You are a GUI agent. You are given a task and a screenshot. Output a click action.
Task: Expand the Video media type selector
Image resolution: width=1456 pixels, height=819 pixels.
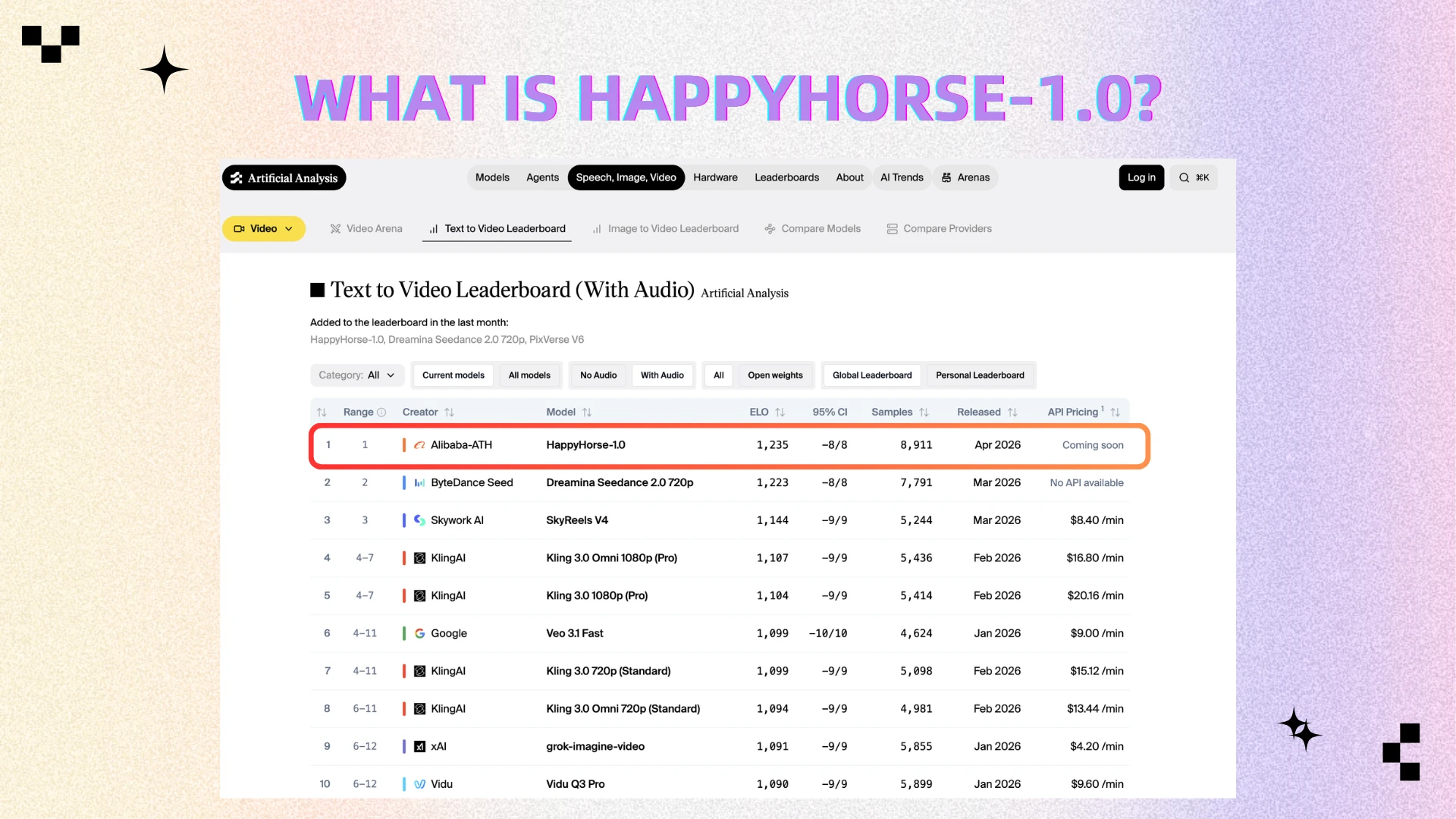[263, 228]
